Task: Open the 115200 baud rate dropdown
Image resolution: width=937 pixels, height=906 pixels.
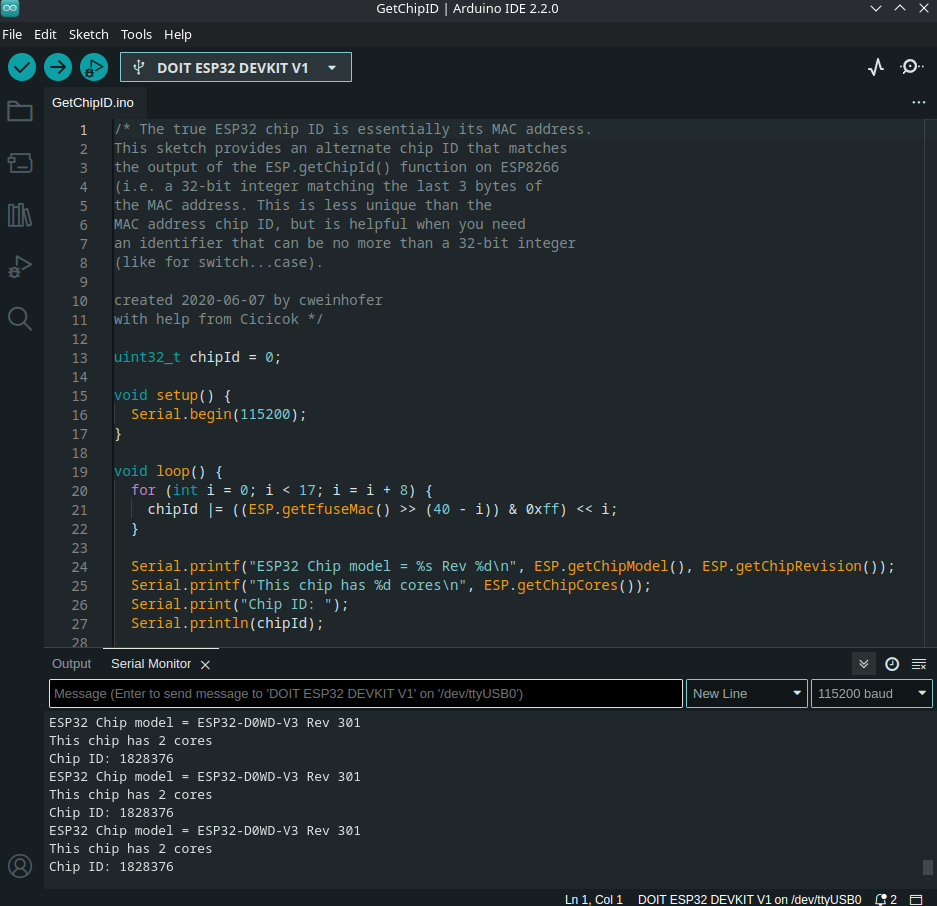Action: [871, 693]
